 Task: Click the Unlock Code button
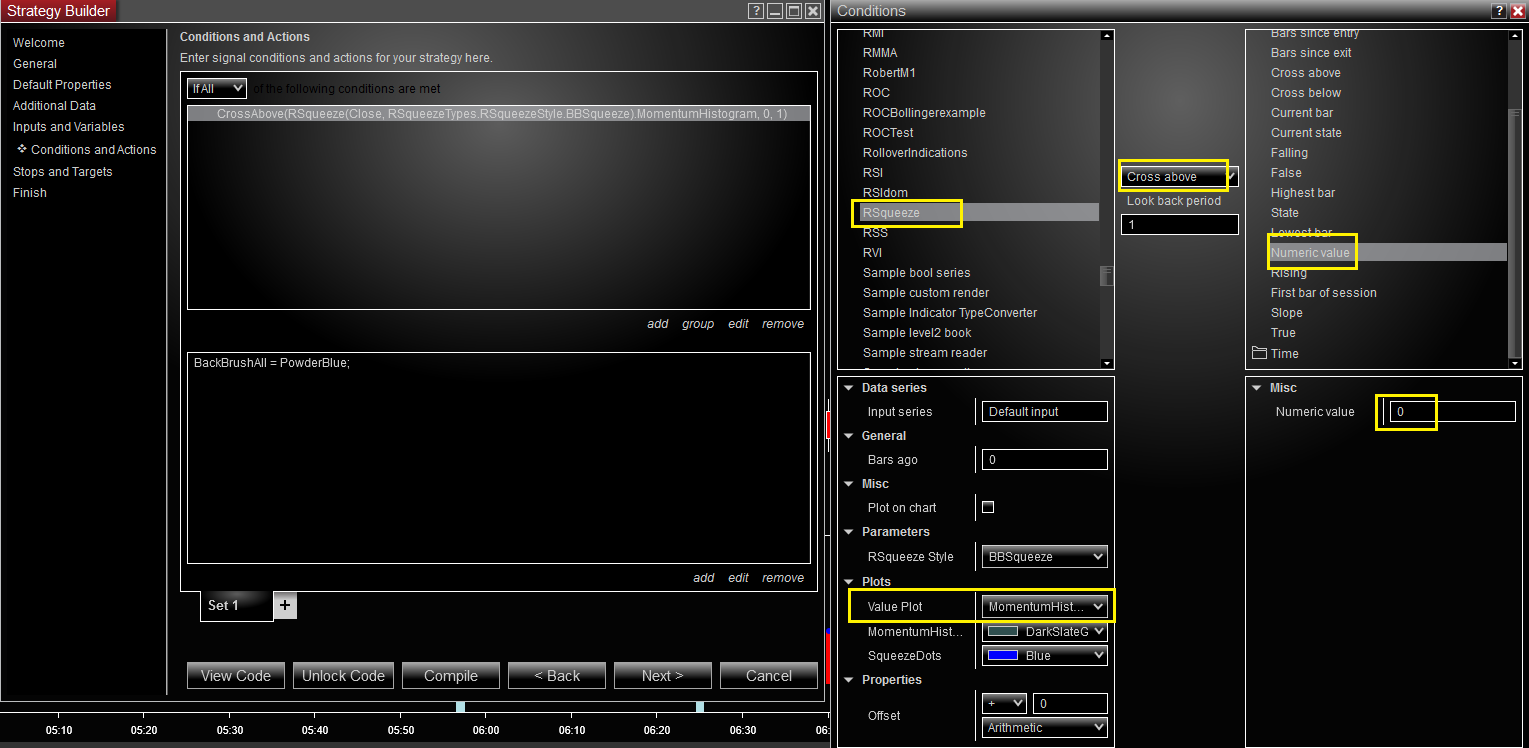(x=343, y=676)
